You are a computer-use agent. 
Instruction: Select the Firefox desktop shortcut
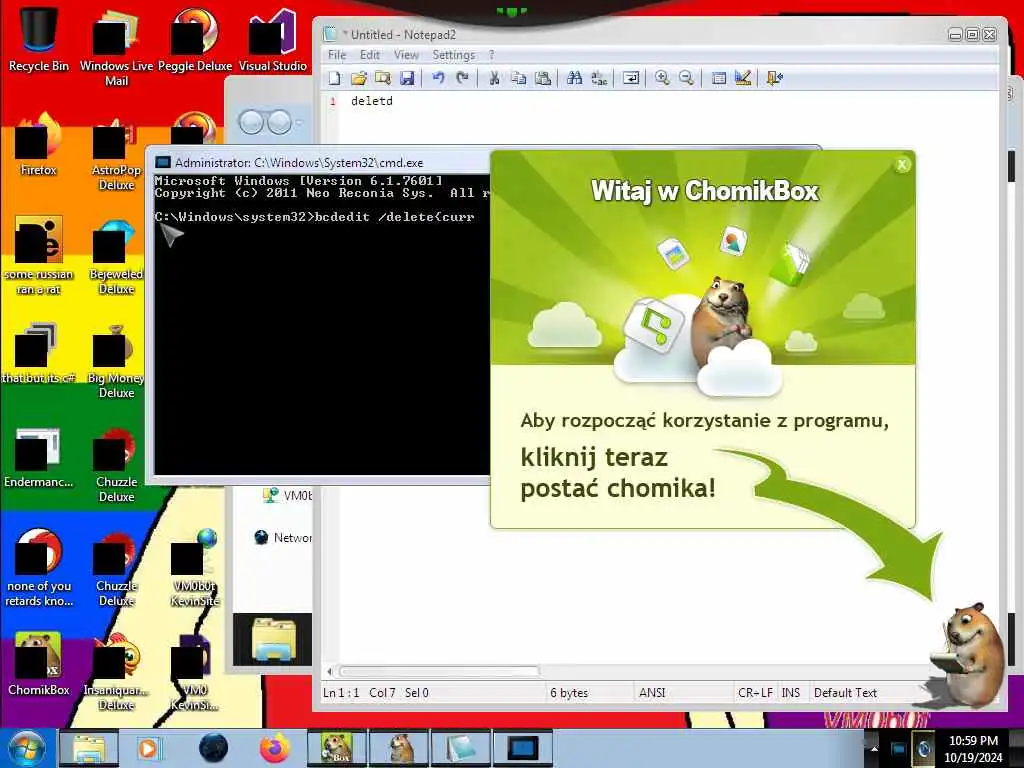coord(39,144)
